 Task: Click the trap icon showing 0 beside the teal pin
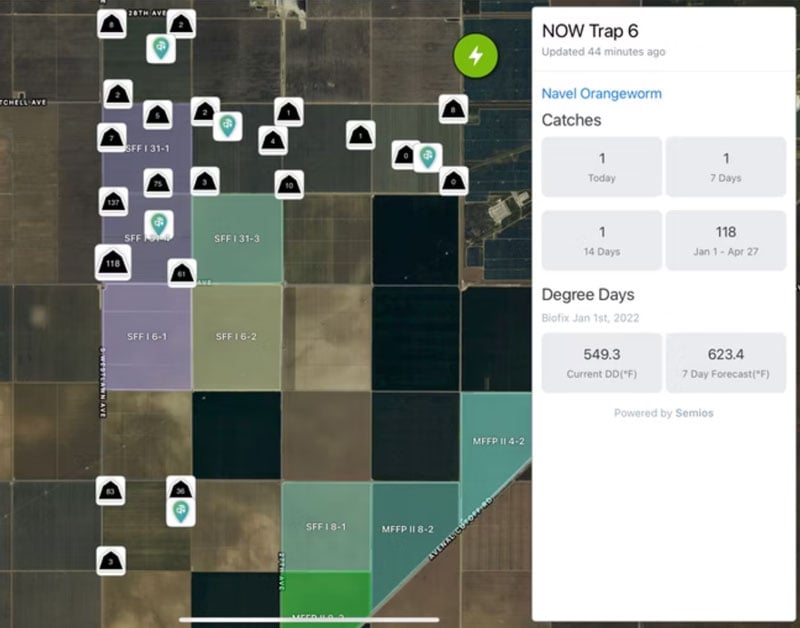coord(406,156)
